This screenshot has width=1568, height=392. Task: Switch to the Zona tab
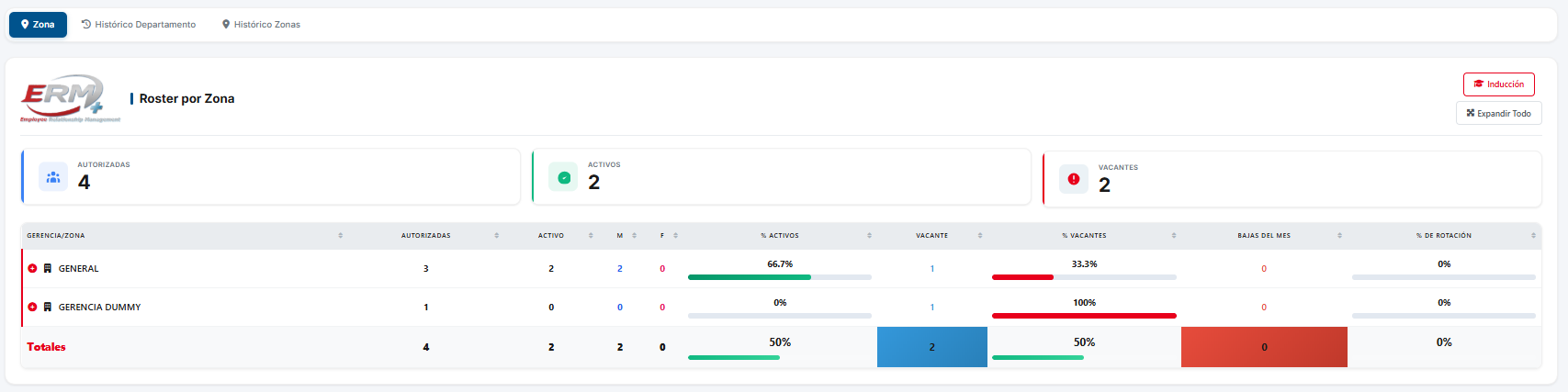pos(38,25)
